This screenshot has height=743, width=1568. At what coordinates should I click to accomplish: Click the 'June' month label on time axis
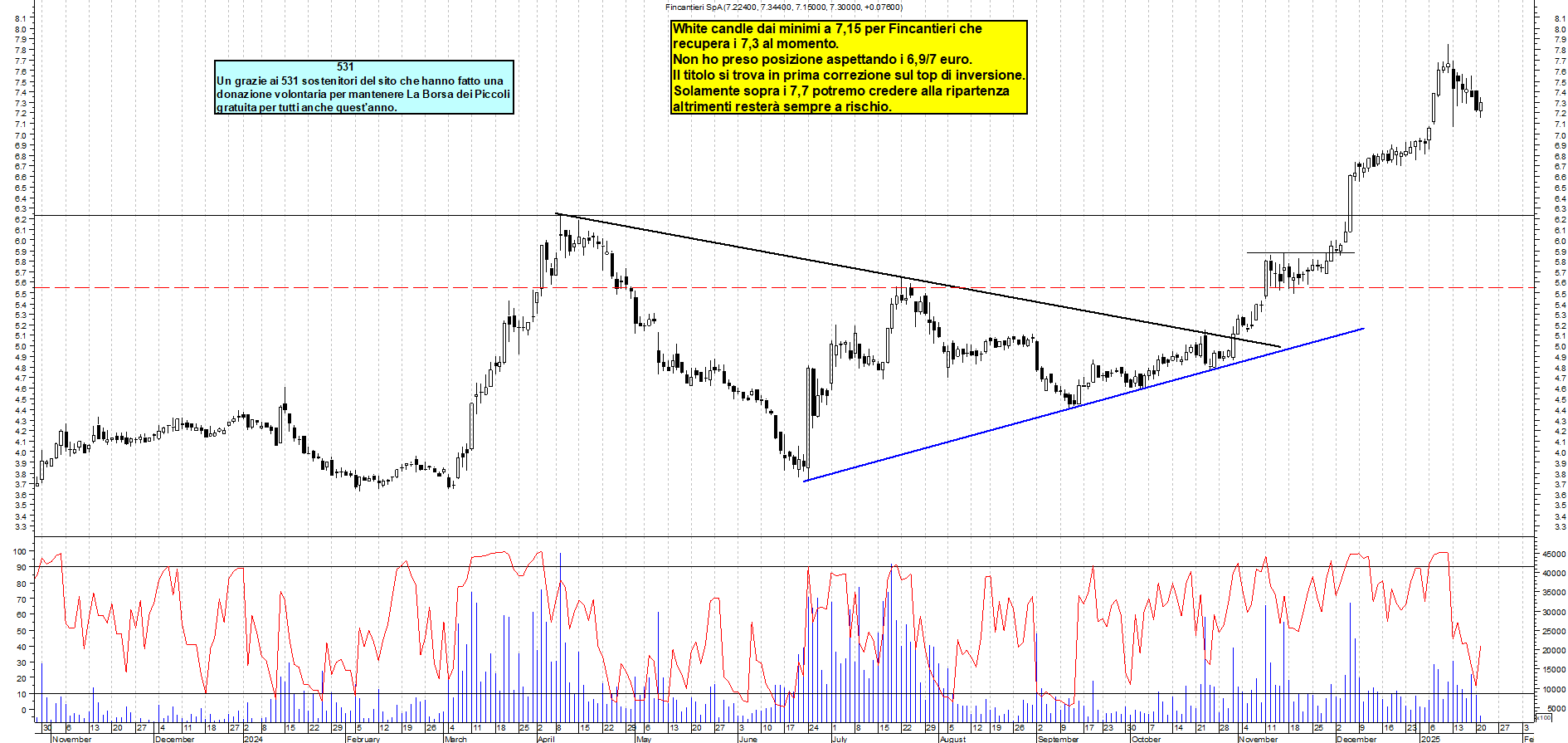747,739
